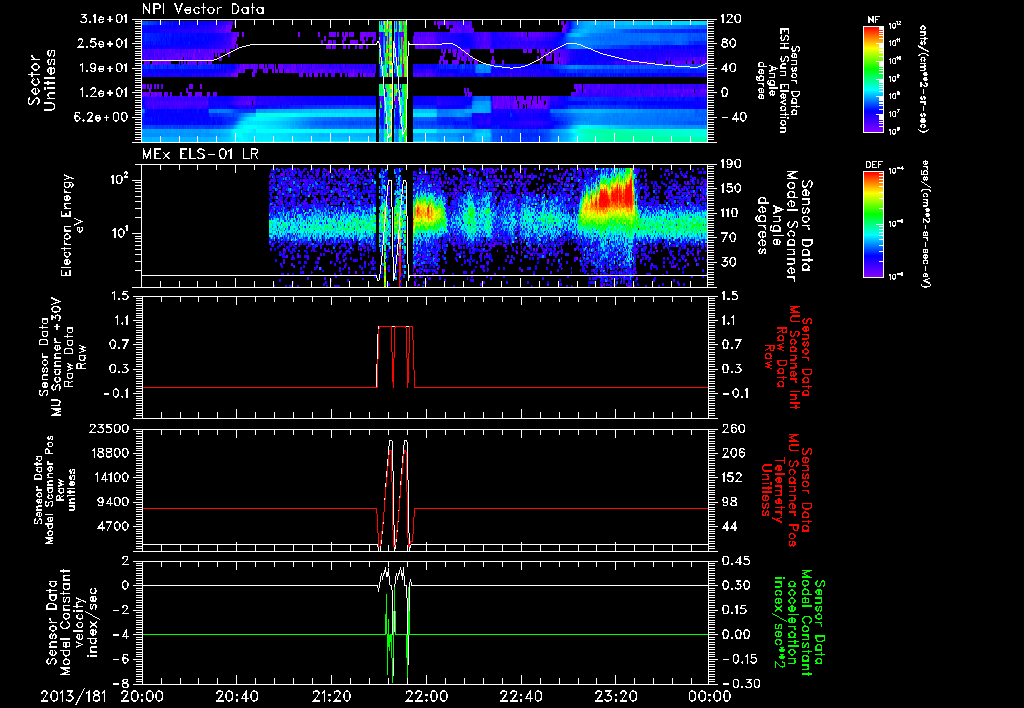Viewport: 1024px width, 708px height.
Task: Click the '120' sun elevation tick label
Action: [731, 19]
